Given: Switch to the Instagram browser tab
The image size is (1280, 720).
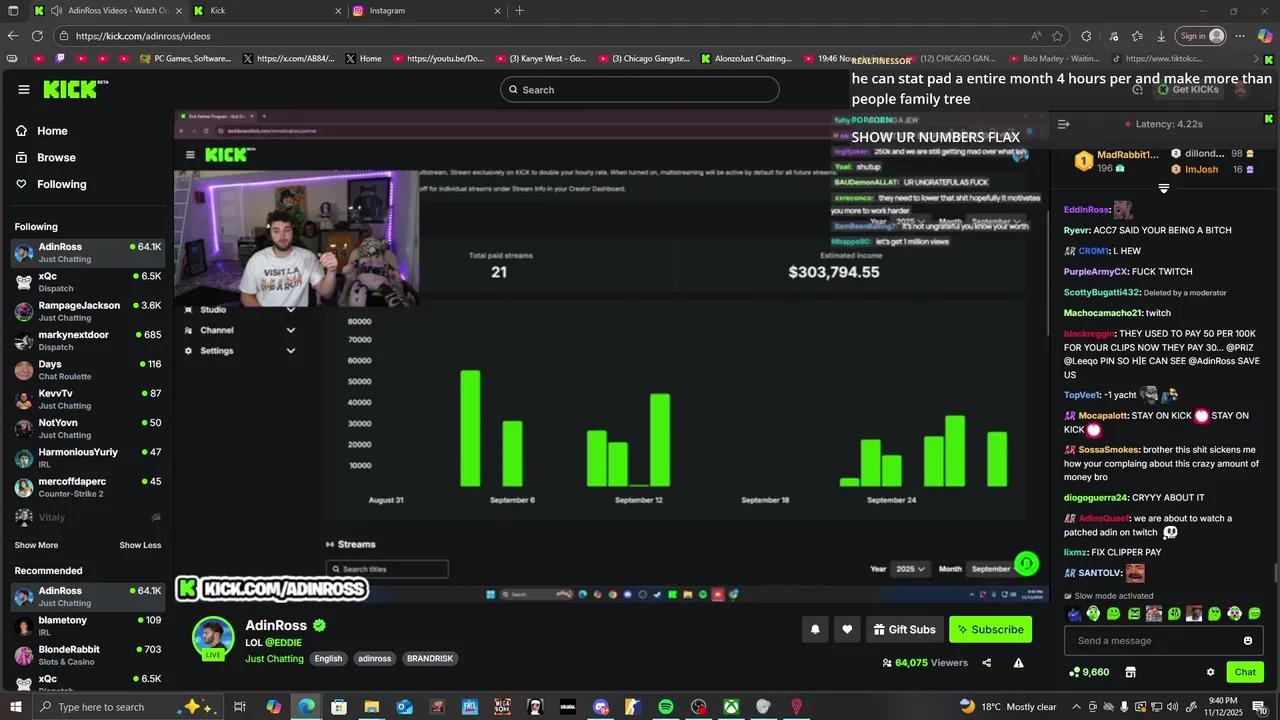Looking at the screenshot, I should point(425,11).
